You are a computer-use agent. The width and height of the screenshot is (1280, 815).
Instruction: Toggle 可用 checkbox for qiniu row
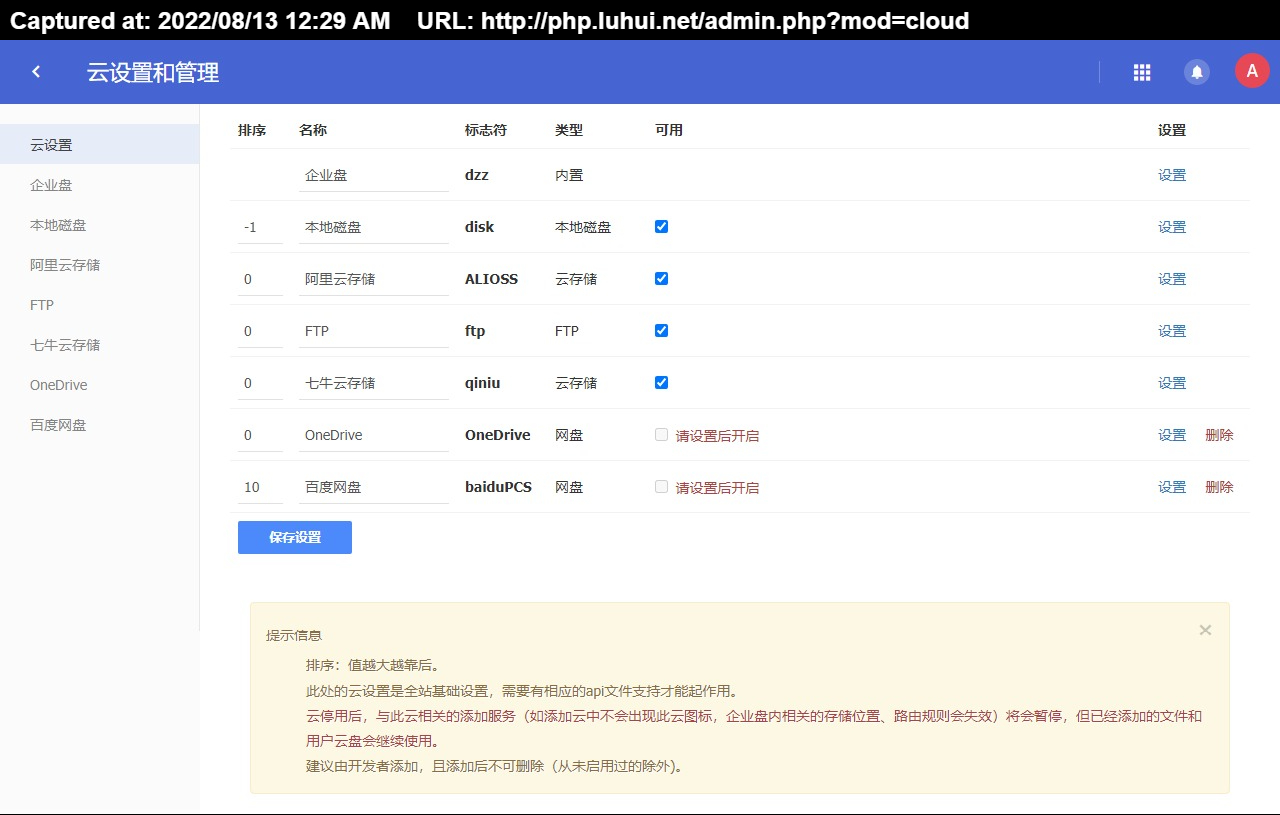pos(661,382)
